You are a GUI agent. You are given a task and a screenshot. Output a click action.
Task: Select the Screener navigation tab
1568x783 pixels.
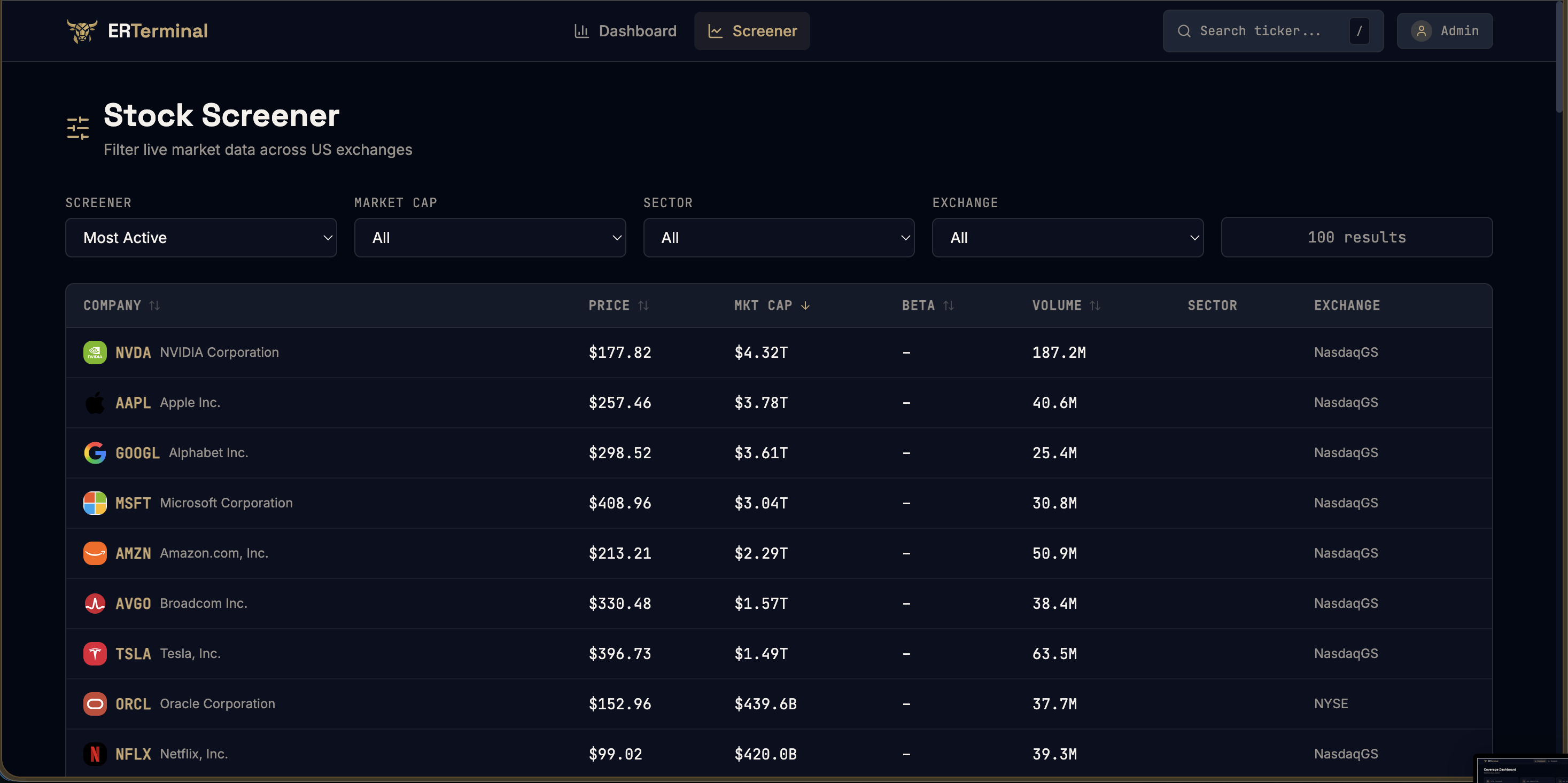[752, 31]
